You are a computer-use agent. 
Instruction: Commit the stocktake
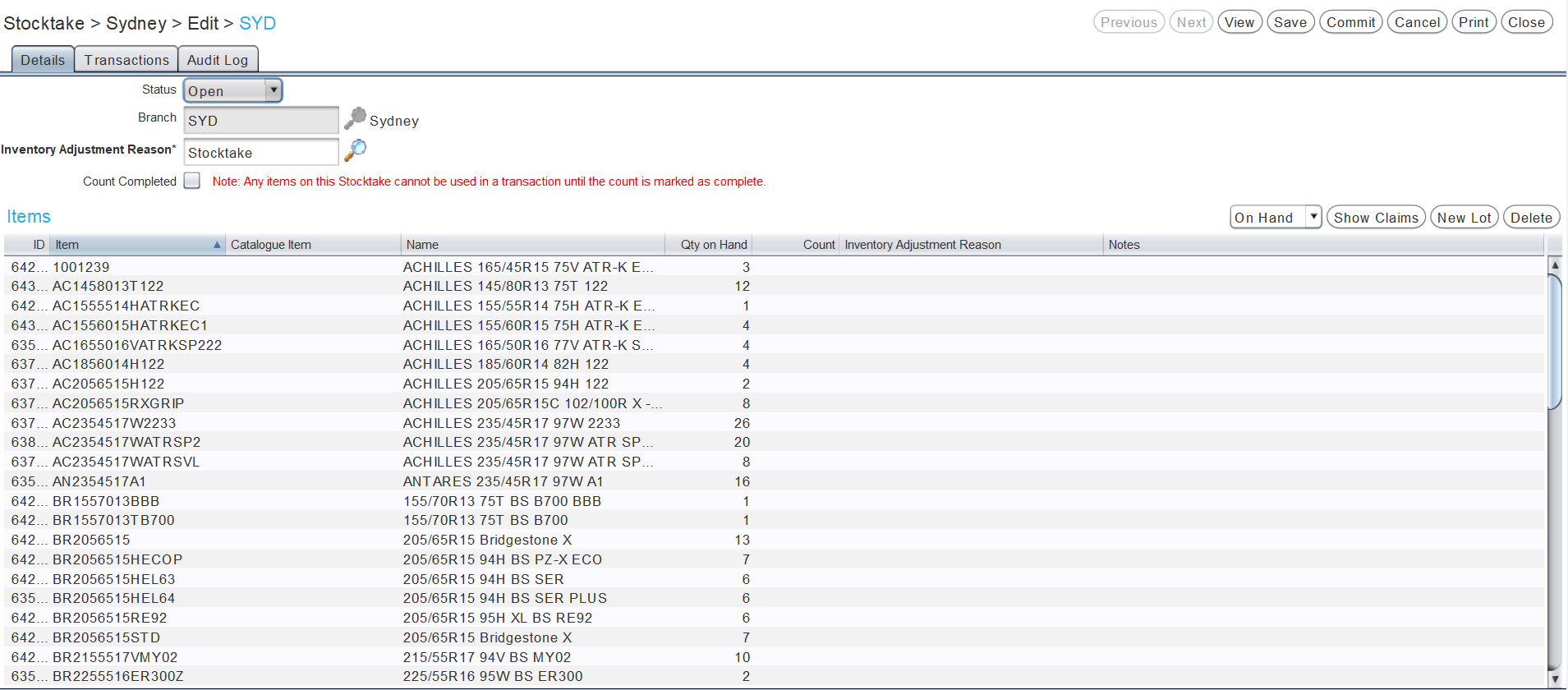point(1351,22)
